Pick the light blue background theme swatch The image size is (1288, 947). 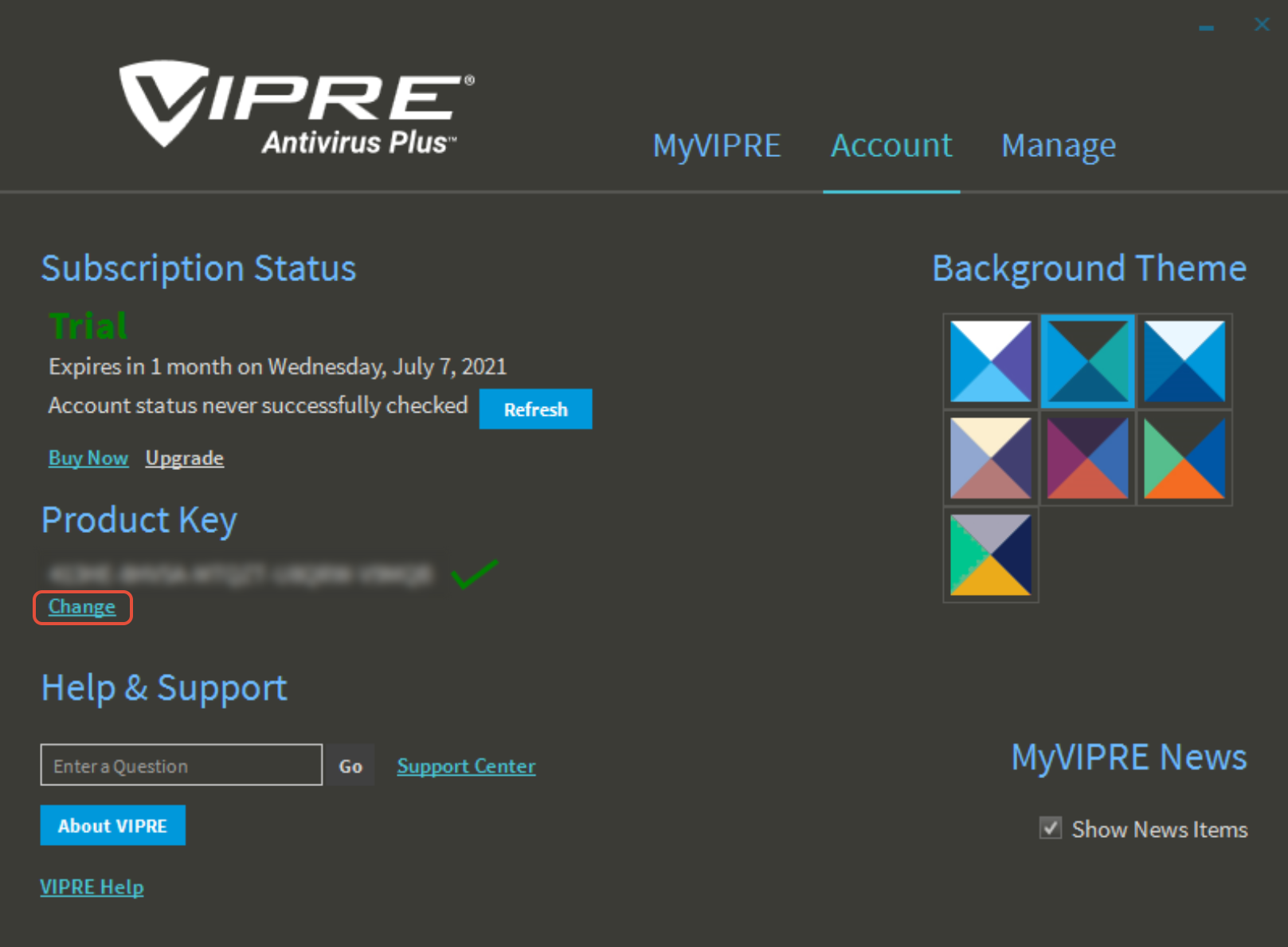click(x=1184, y=361)
